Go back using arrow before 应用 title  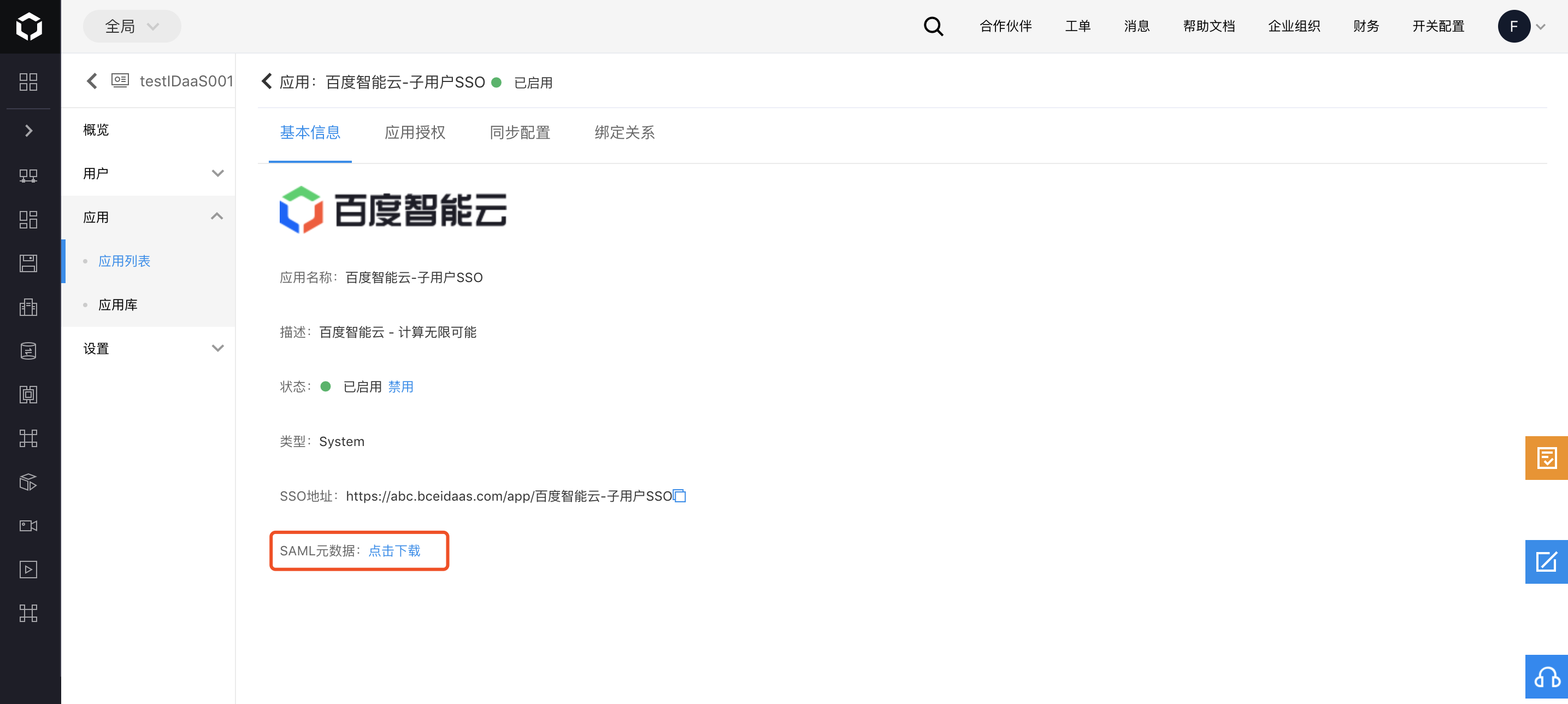click(x=267, y=81)
